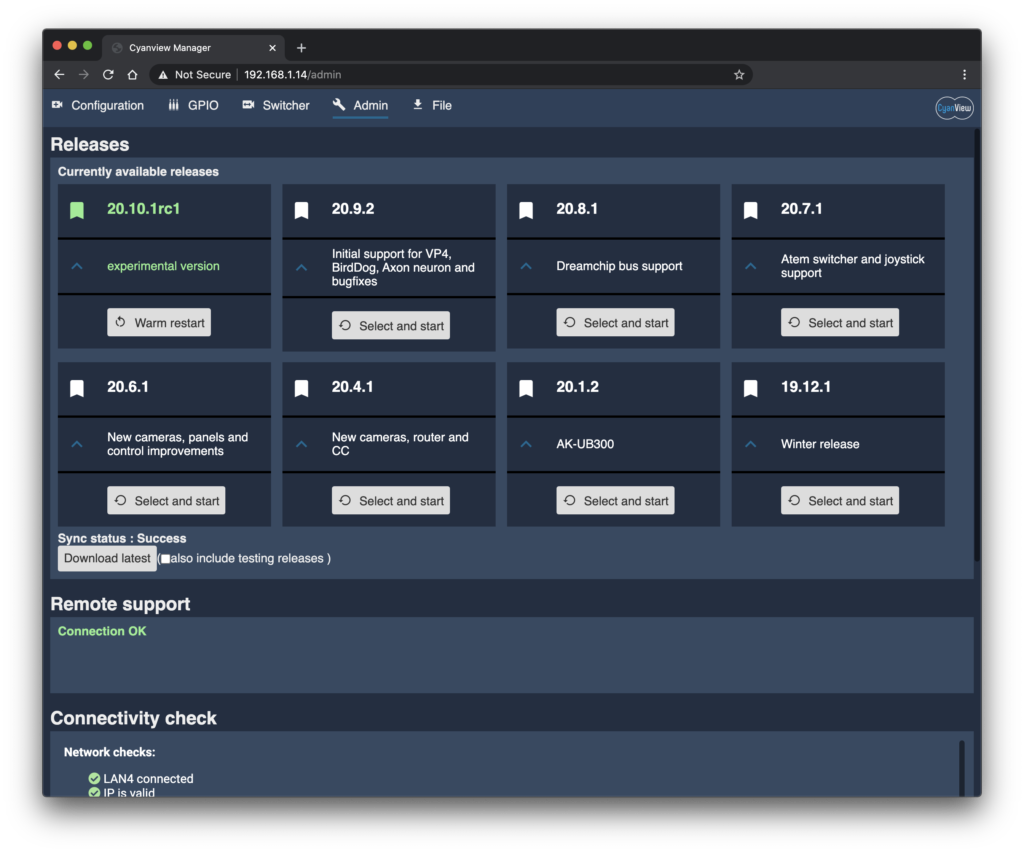Viewport: 1024px width, 853px height.
Task: Click the Not Secure warning icon
Action: pyautogui.click(x=163, y=74)
